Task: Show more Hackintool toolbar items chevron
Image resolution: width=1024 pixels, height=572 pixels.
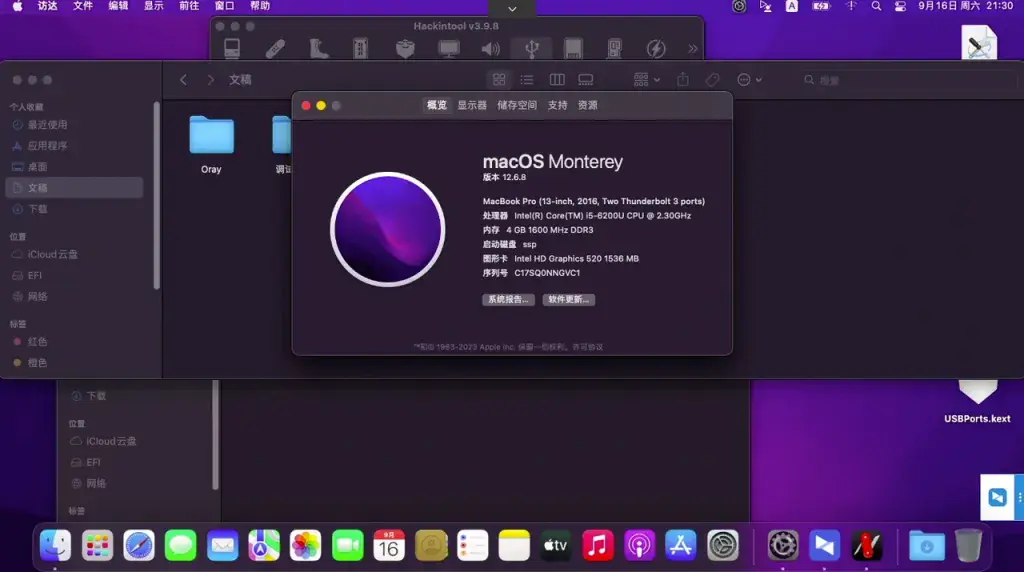Action: (x=692, y=48)
